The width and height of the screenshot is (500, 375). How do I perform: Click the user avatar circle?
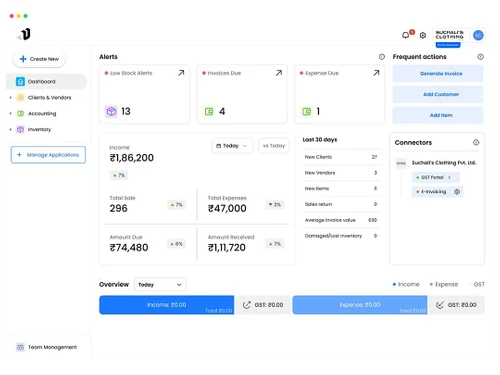(478, 35)
